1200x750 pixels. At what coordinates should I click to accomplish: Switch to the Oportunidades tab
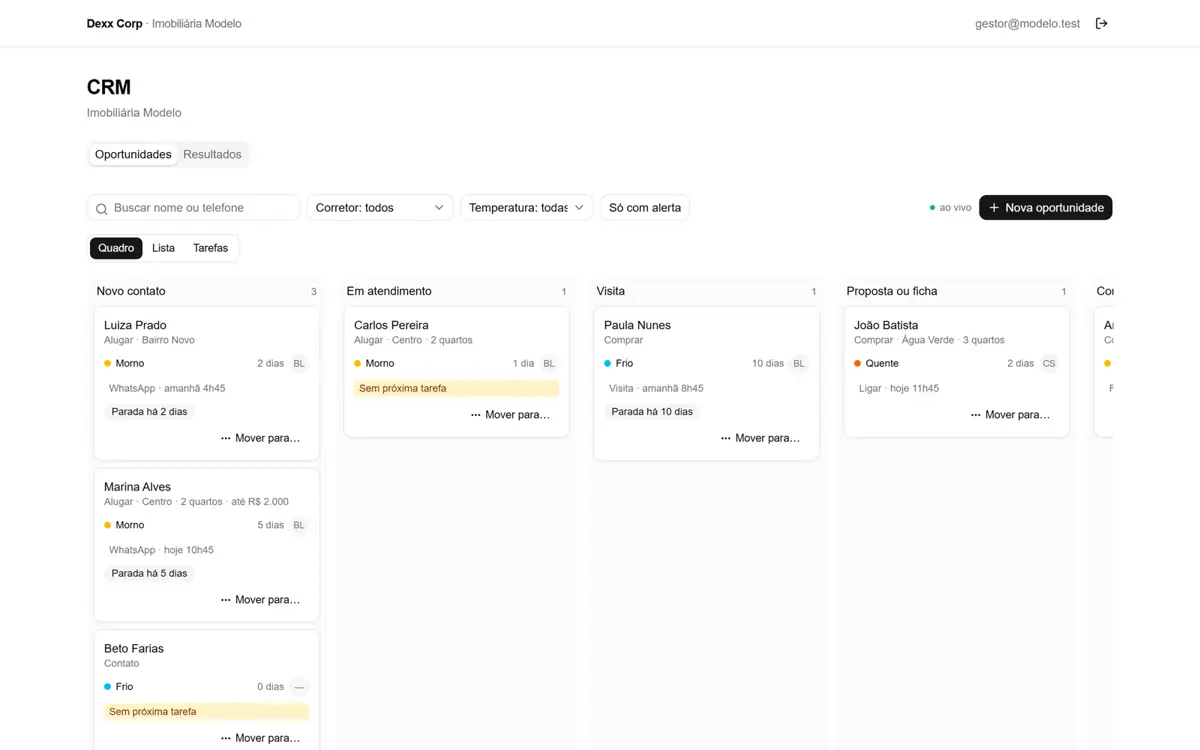pyautogui.click(x=133, y=154)
